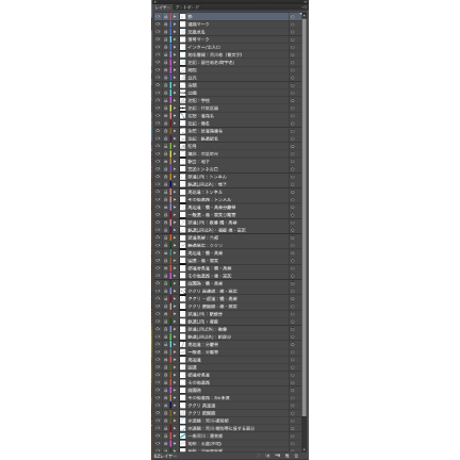Expand the 記号 layer
Image resolution: width=460 pixels, height=460 pixels.
click(x=175, y=146)
